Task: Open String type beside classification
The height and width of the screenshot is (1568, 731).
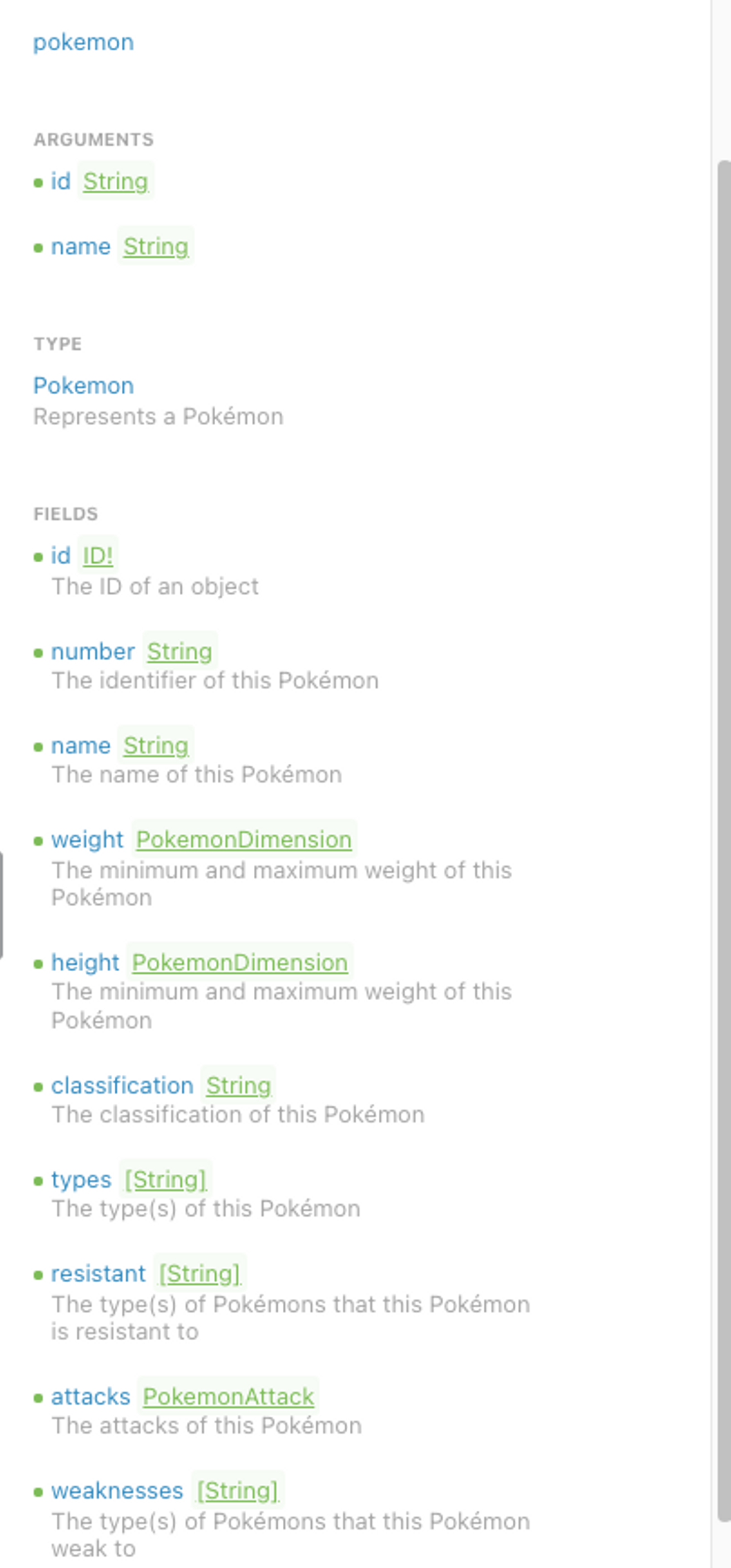Action: point(238,1086)
